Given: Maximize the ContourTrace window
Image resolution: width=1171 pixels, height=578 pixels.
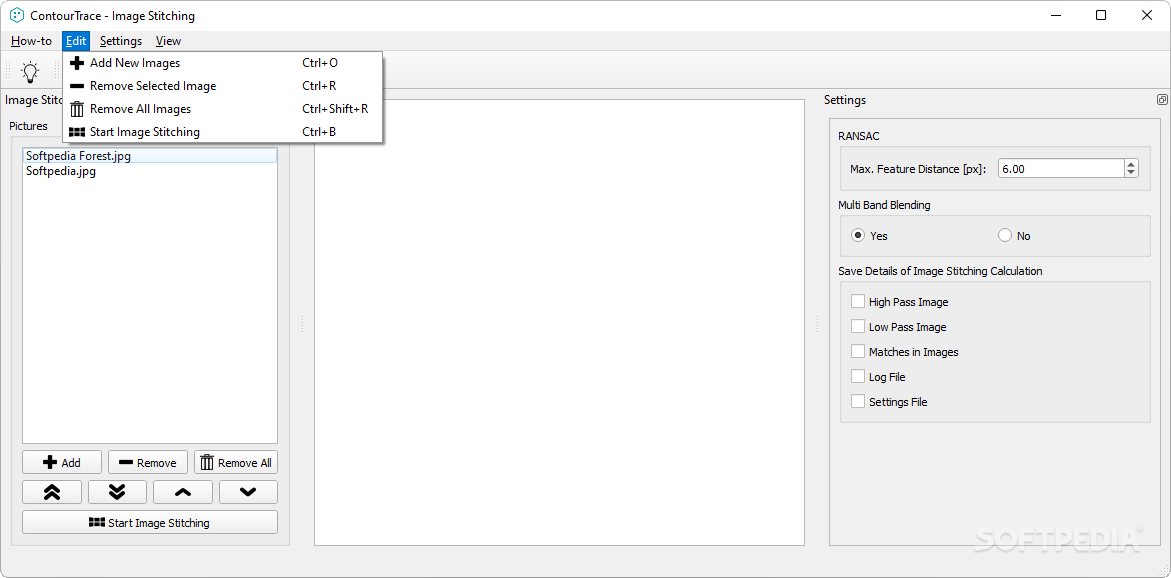Looking at the screenshot, I should (1101, 15).
